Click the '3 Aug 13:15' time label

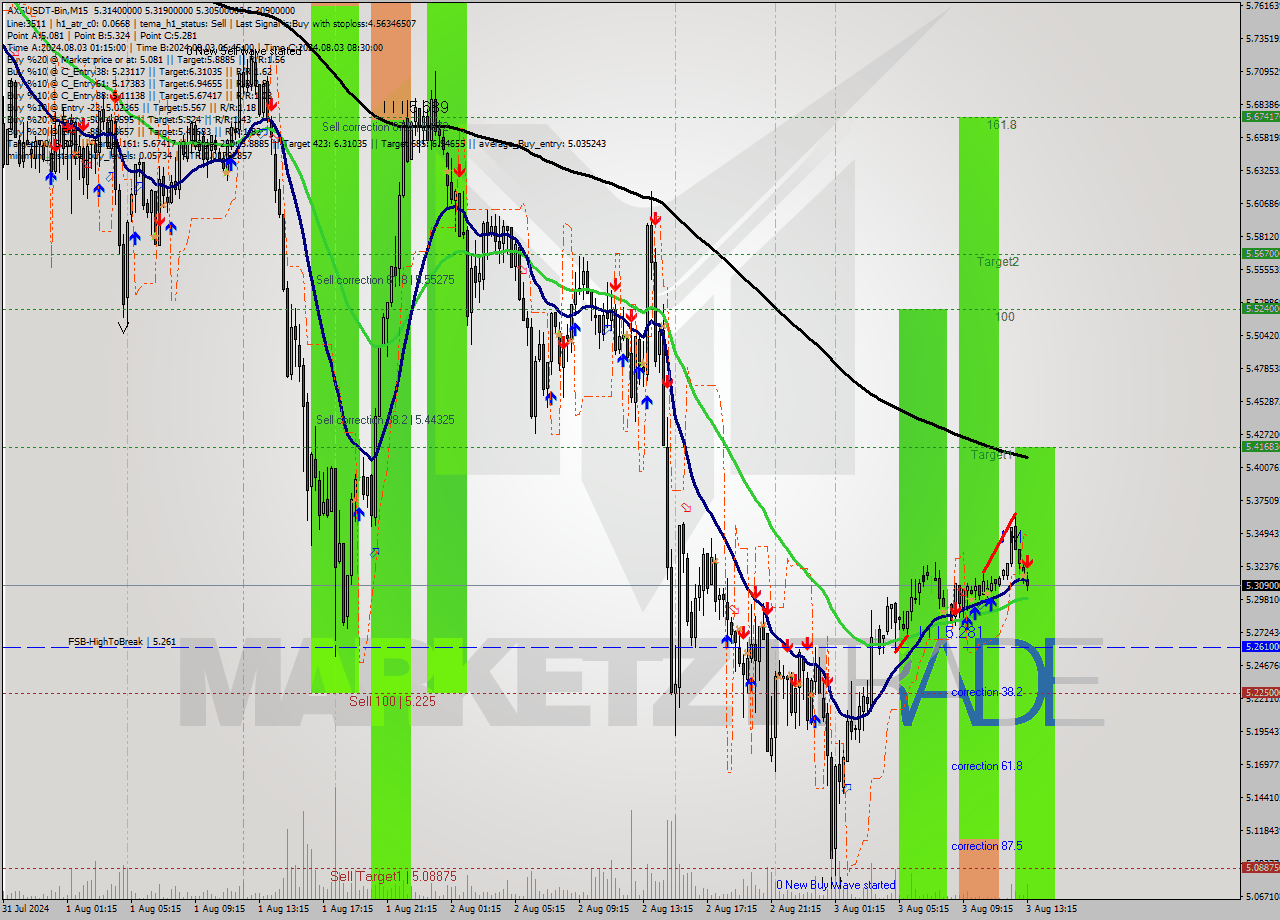pyautogui.click(x=1051, y=909)
